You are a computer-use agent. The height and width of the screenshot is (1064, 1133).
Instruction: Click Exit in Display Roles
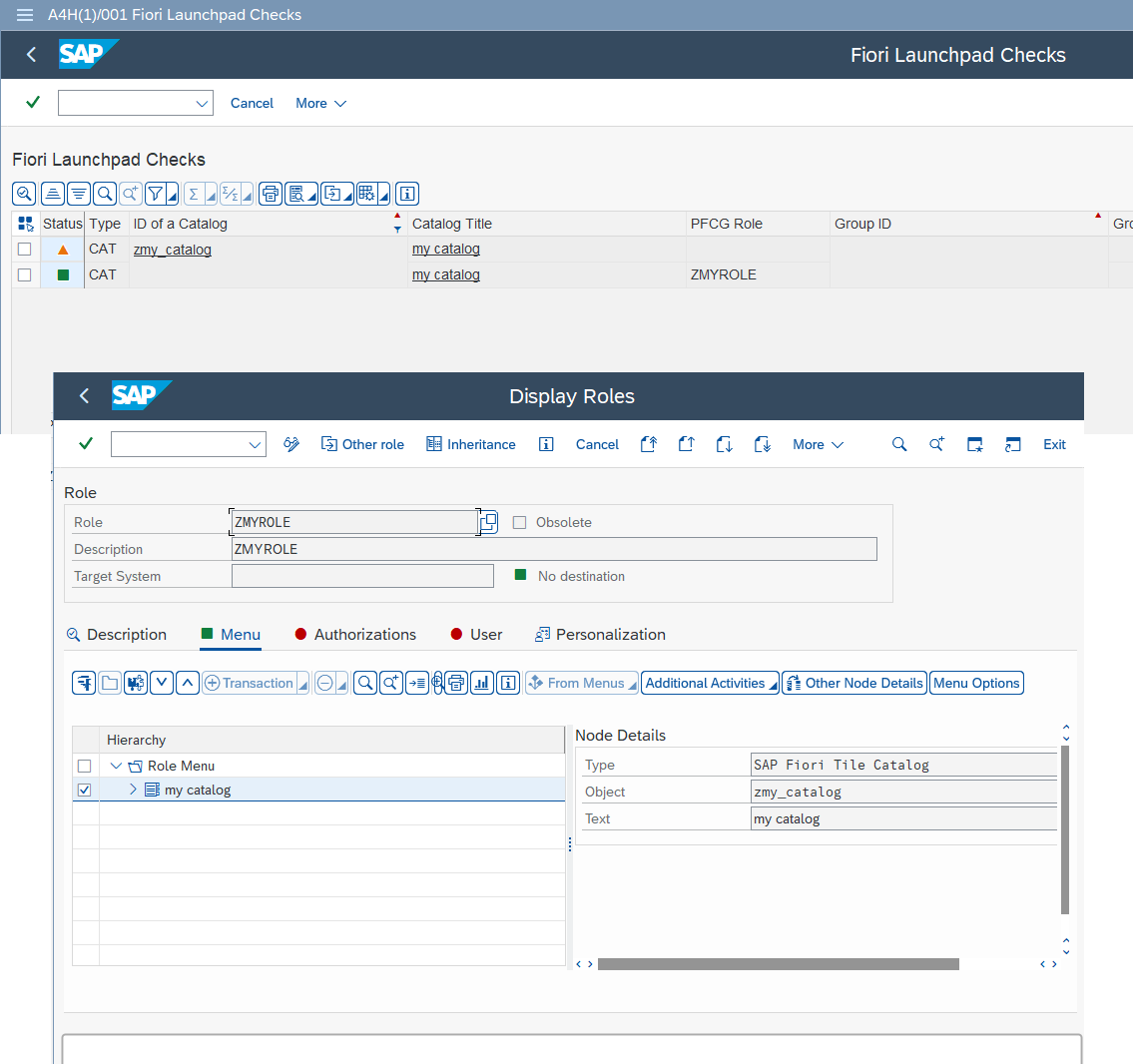click(1054, 444)
